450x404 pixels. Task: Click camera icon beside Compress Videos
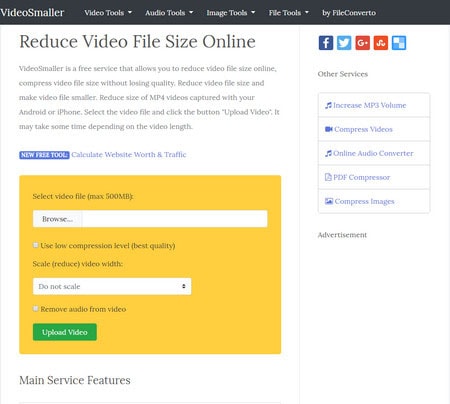pyautogui.click(x=329, y=129)
